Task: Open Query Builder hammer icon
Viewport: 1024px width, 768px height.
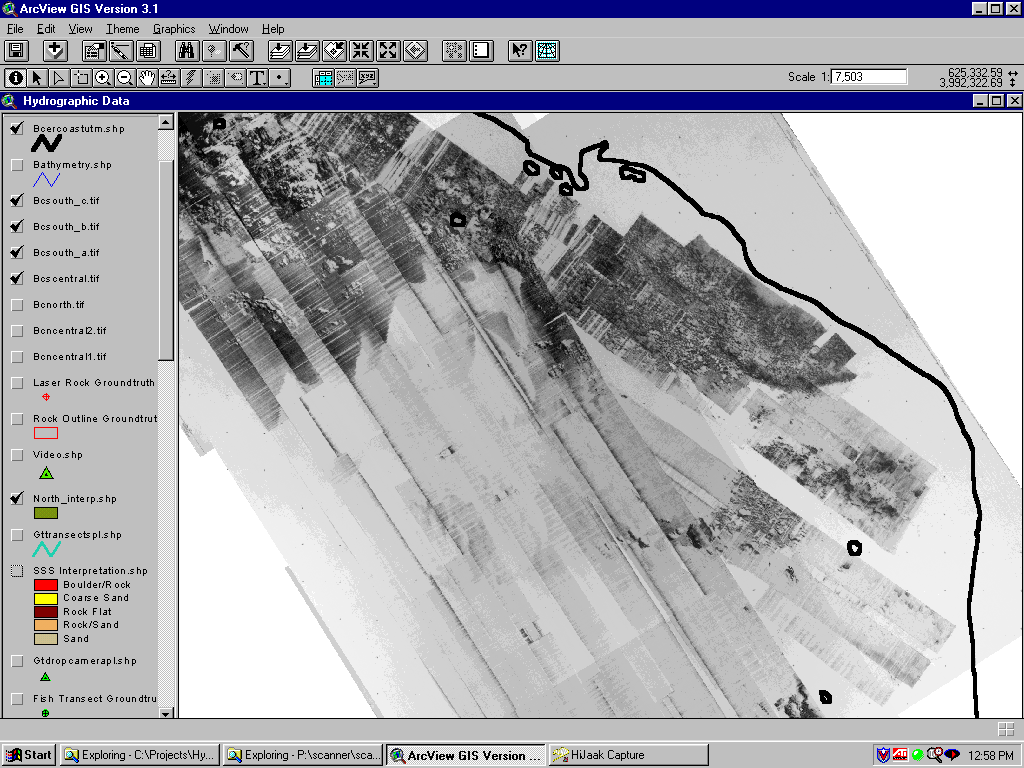Action: 241,51
